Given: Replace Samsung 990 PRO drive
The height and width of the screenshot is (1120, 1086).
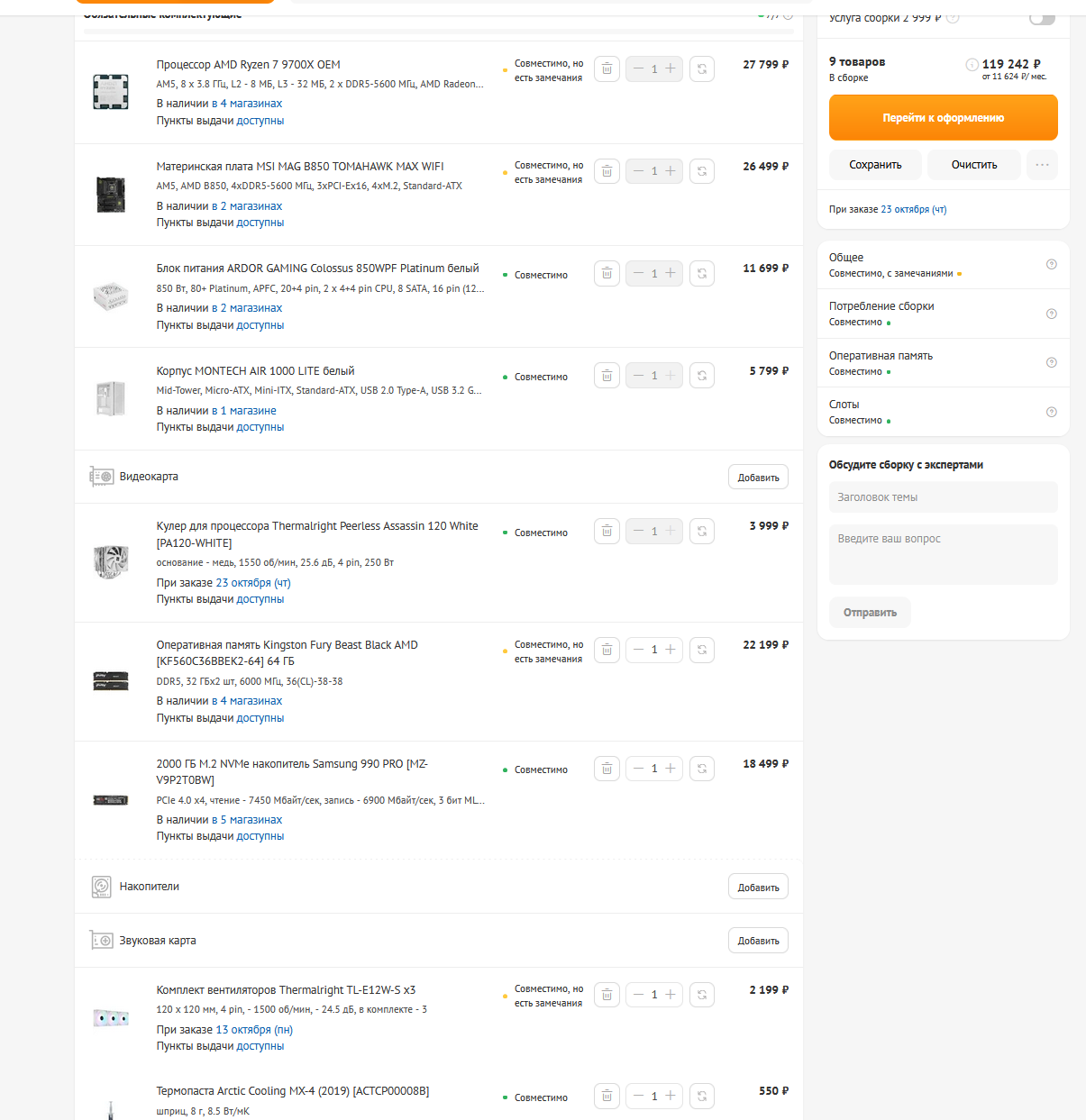Looking at the screenshot, I should point(702,769).
